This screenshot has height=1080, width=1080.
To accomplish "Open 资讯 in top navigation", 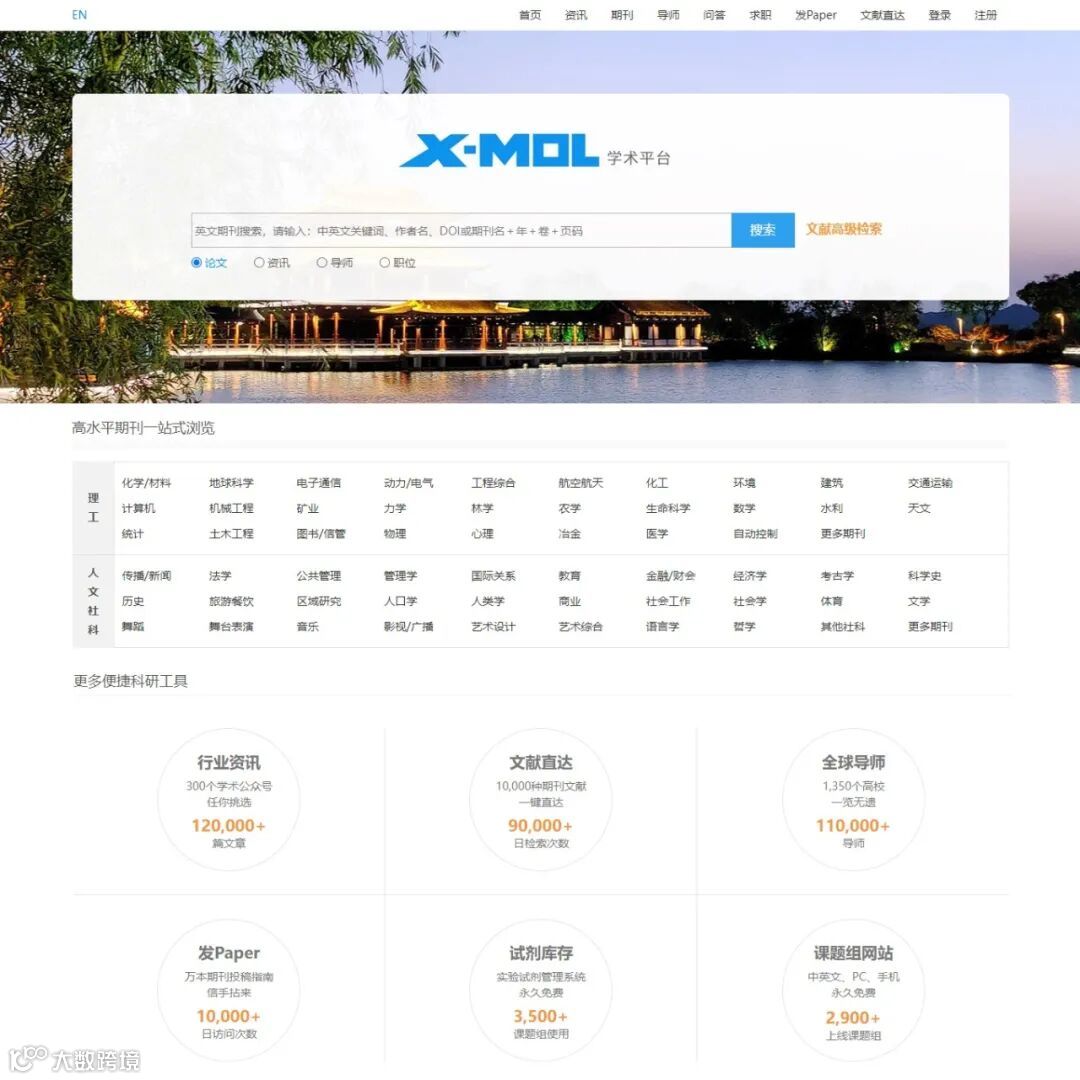I will [x=576, y=14].
